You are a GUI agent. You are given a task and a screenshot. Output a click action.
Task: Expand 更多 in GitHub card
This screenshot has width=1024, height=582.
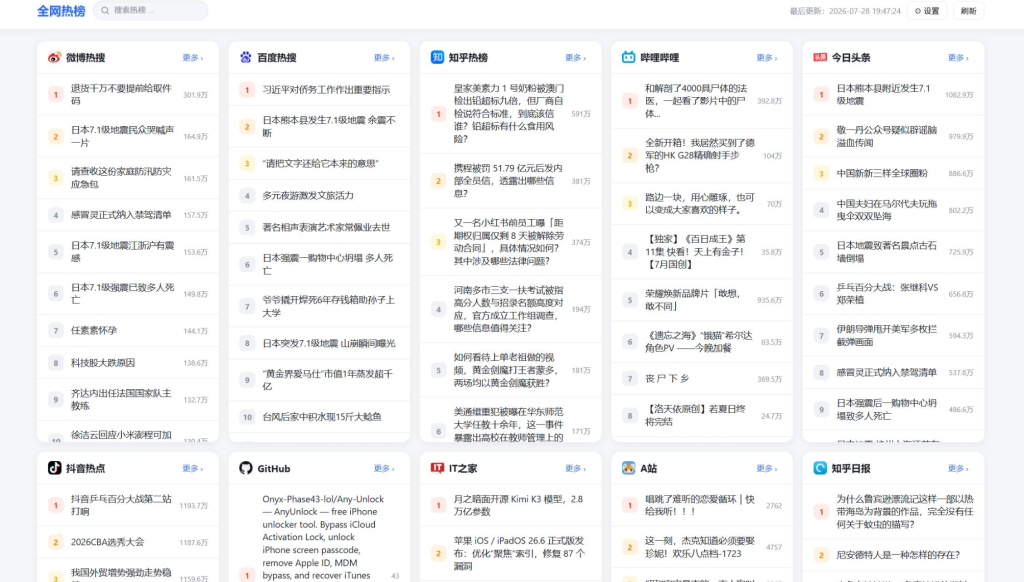pyautogui.click(x=384, y=468)
